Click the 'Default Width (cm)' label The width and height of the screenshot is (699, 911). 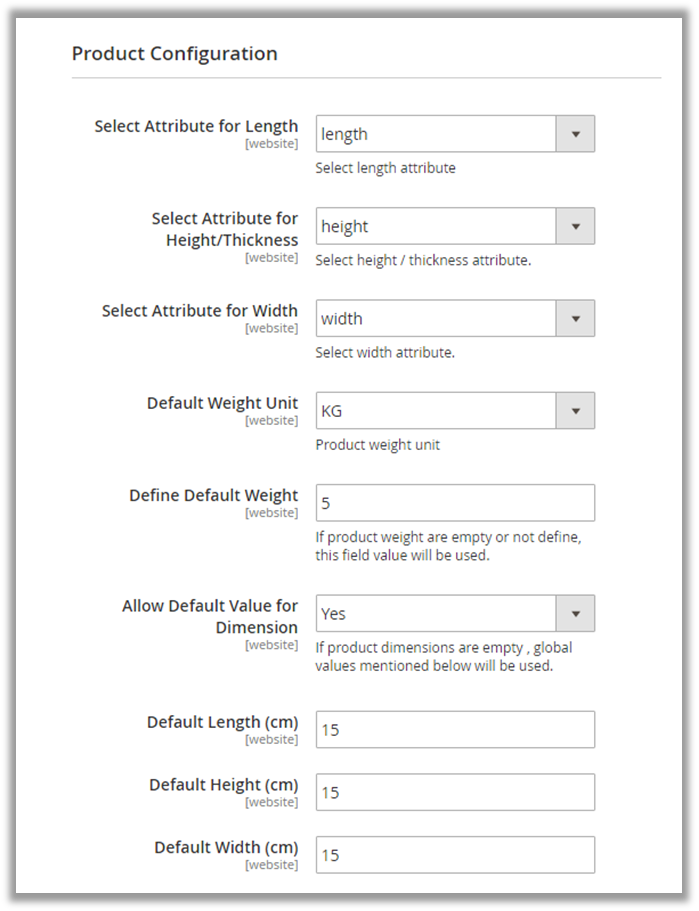[x=226, y=847]
